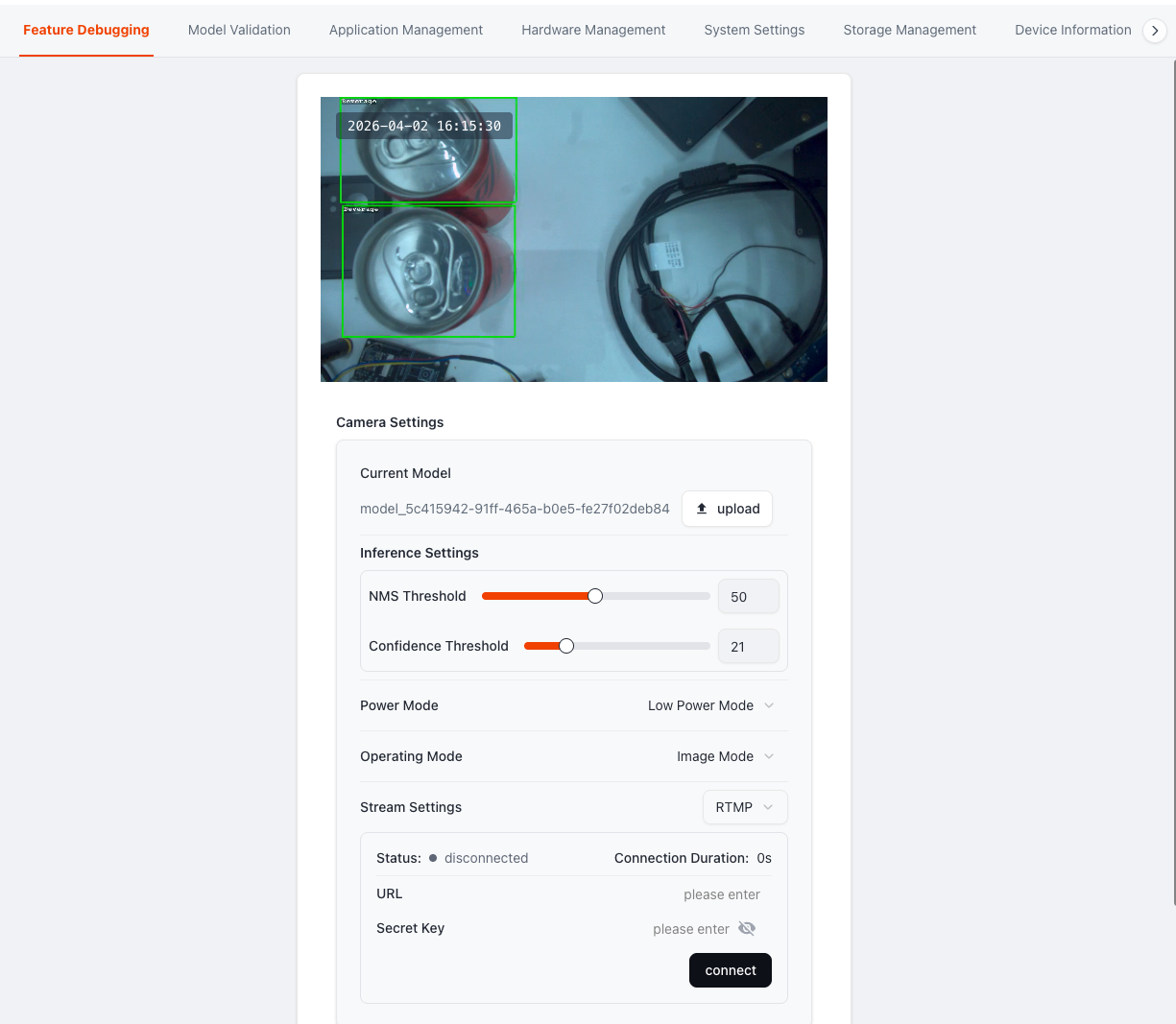This screenshot has height=1024, width=1176.
Task: Switch to the Model Validation tab
Action: click(239, 30)
